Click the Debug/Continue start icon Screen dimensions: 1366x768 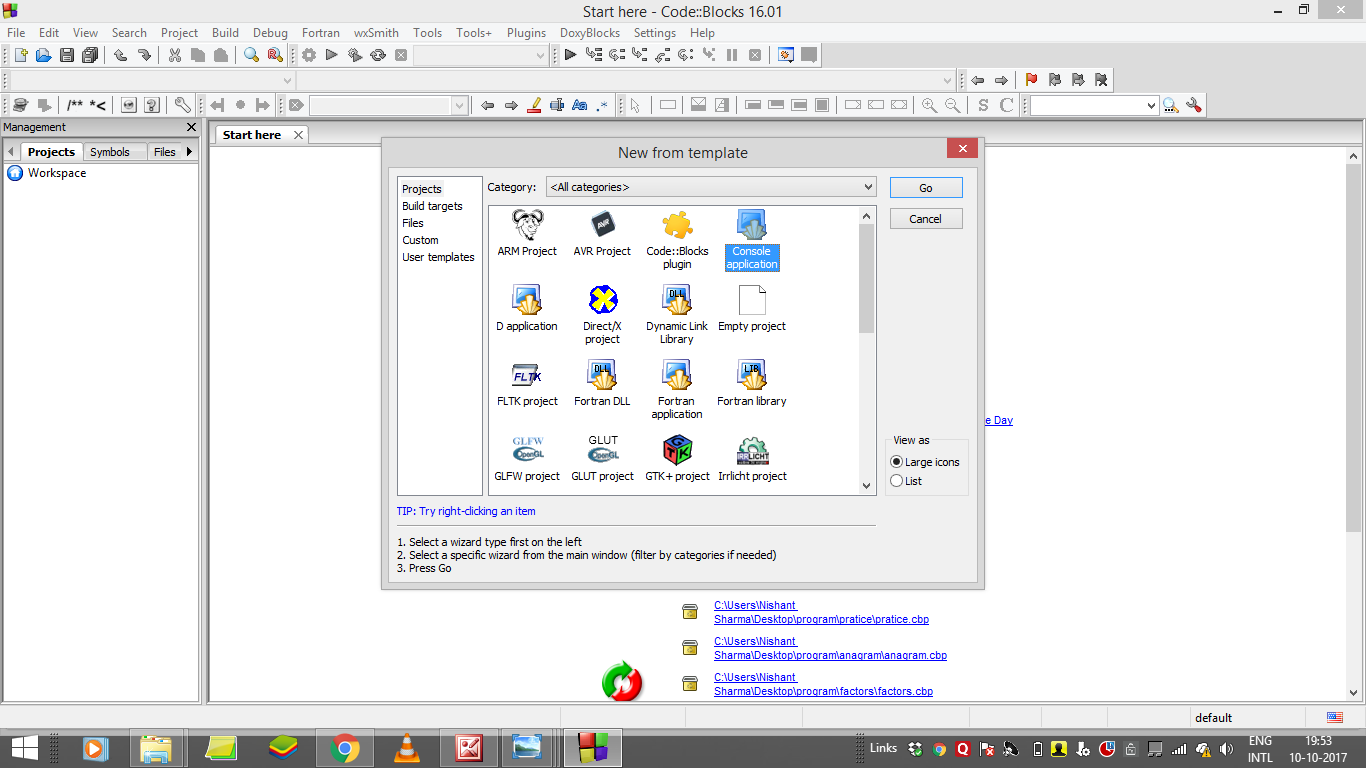(570, 55)
